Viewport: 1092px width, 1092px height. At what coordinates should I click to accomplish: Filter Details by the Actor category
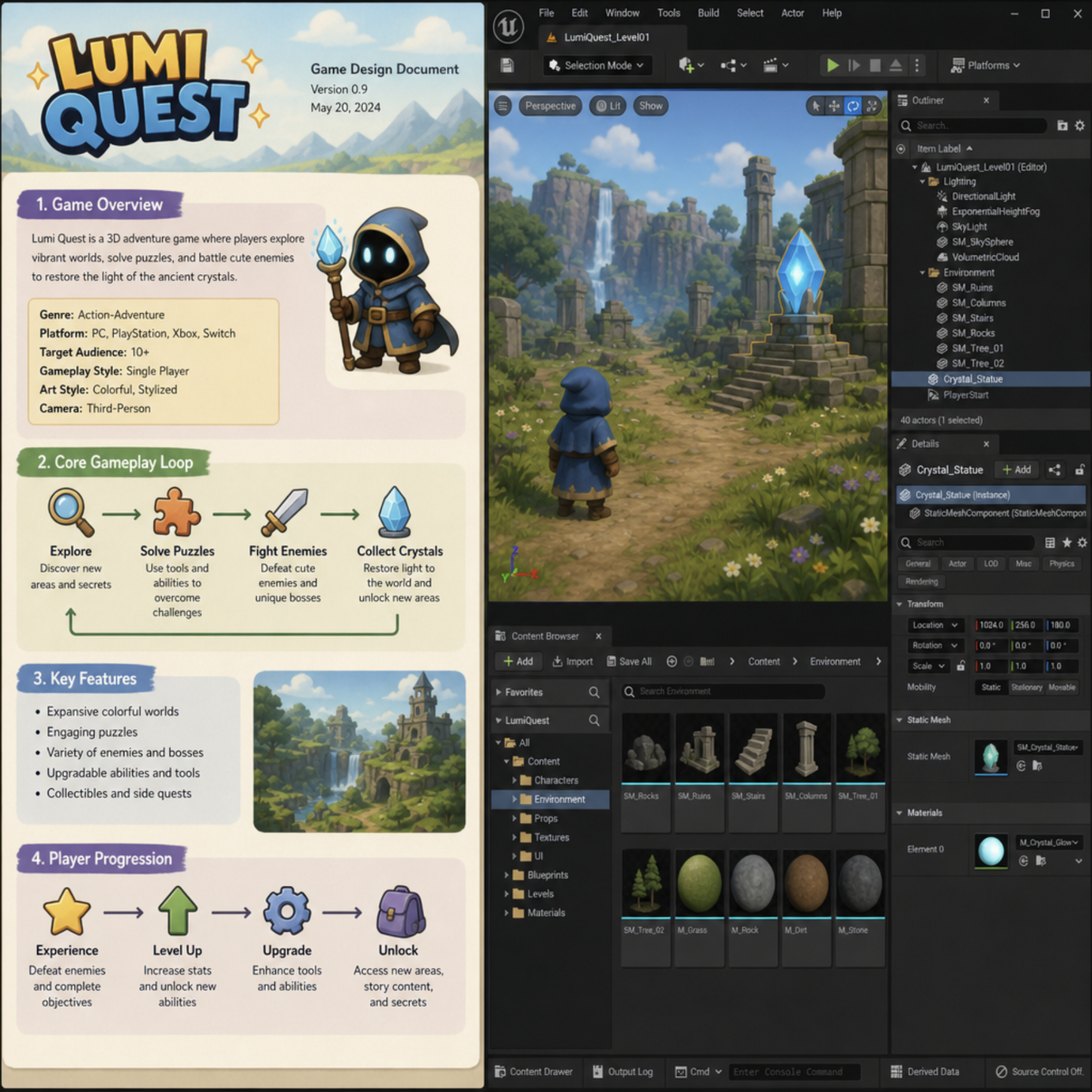pyautogui.click(x=957, y=563)
